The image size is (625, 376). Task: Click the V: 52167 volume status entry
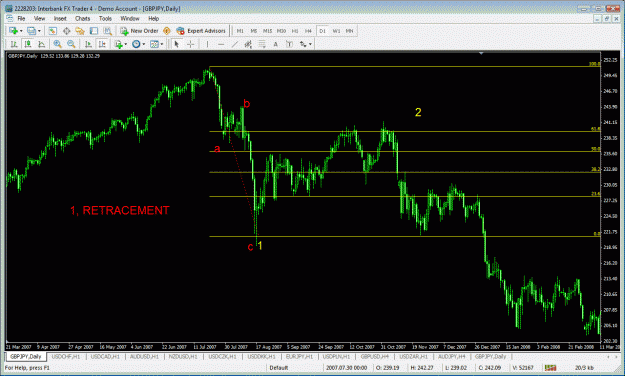click(523, 368)
